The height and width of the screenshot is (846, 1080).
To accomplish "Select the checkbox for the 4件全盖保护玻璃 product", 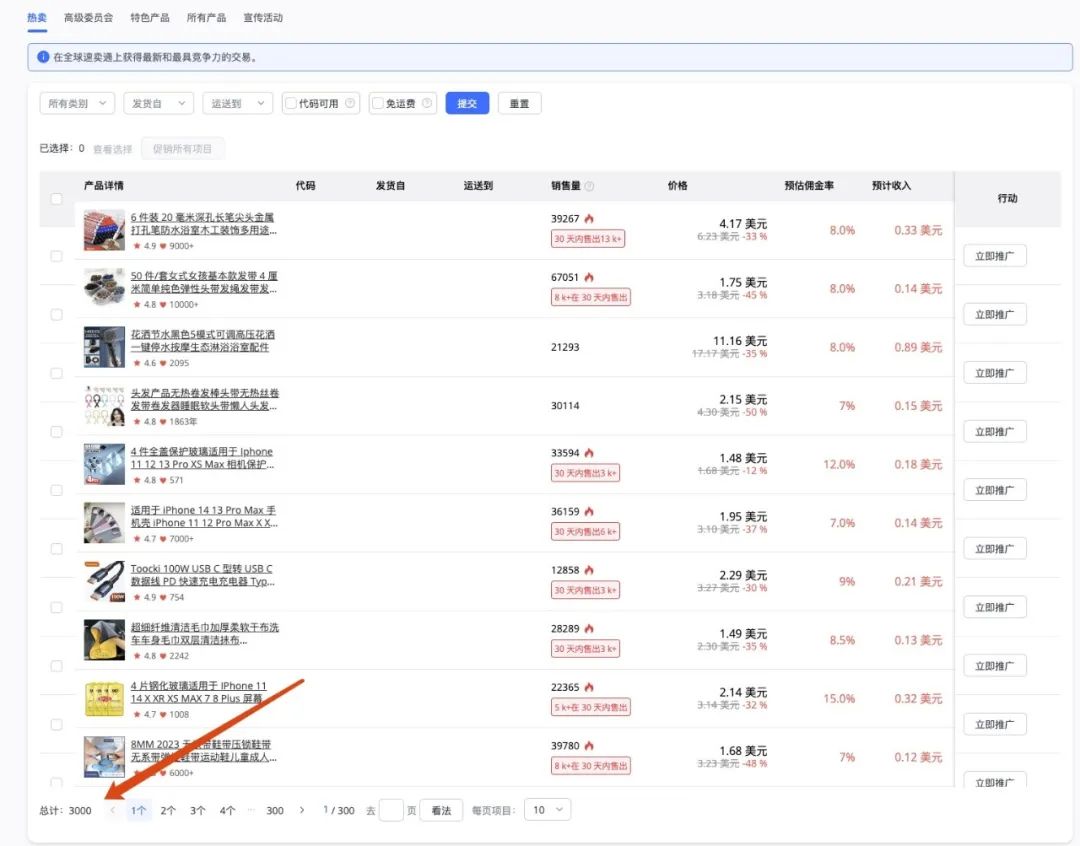I will (x=56, y=491).
